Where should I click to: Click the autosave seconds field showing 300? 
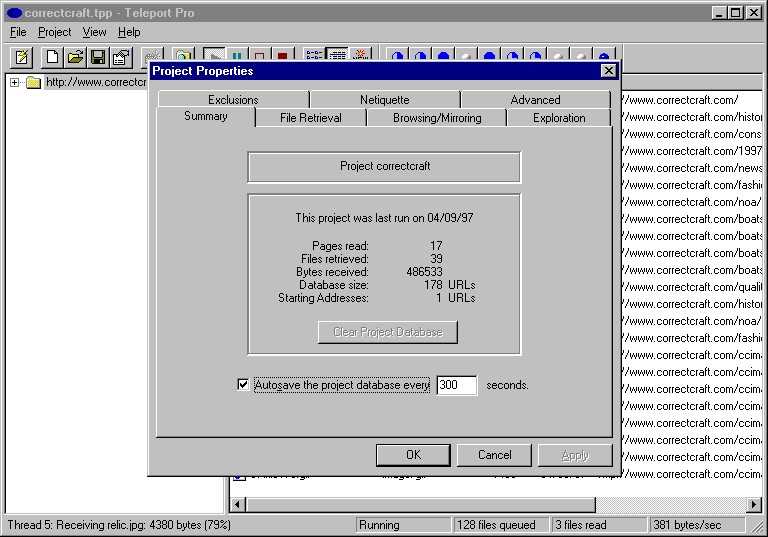click(x=456, y=385)
